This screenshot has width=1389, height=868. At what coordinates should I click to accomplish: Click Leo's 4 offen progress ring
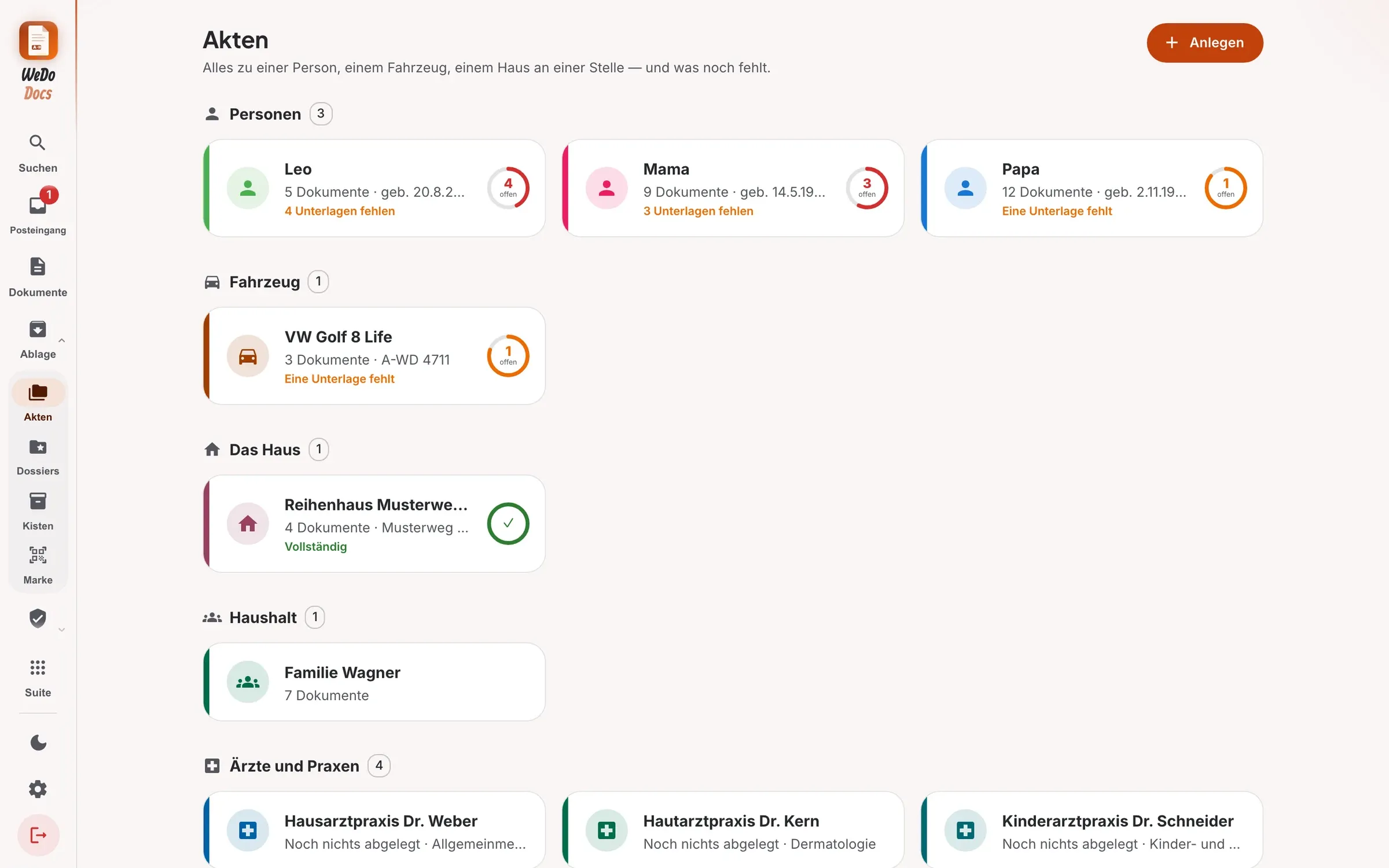click(x=508, y=188)
